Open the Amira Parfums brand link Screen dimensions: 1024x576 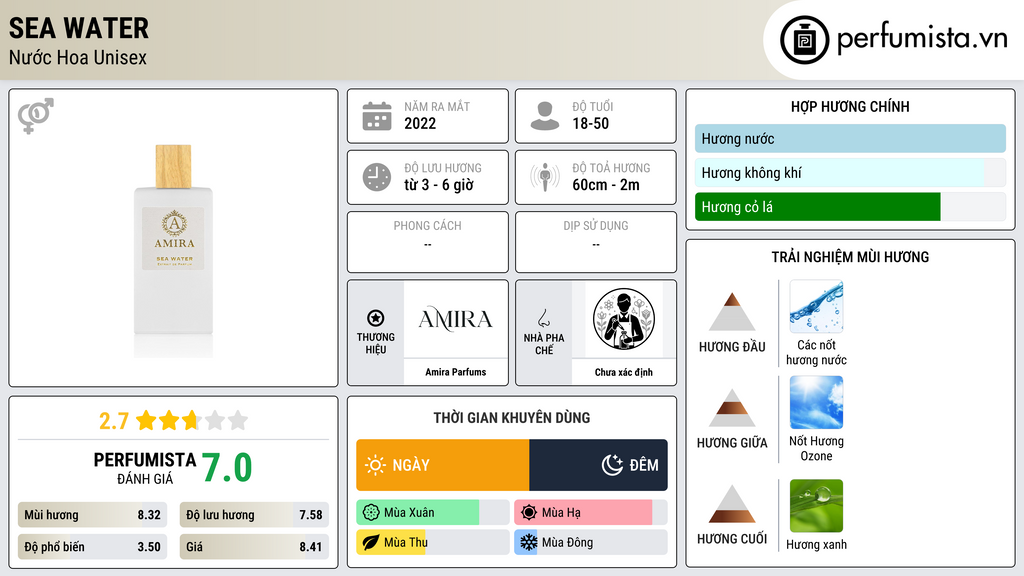pyautogui.click(x=456, y=372)
